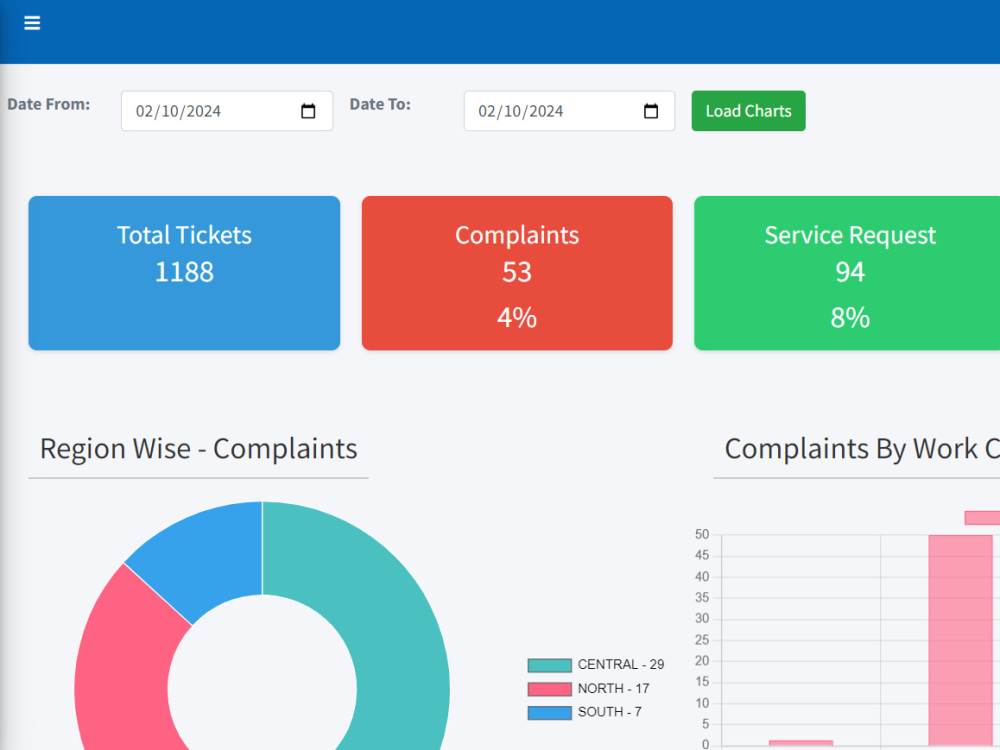This screenshot has width=1000, height=750.
Task: Click the 8% service request percentage
Action: coord(850,318)
